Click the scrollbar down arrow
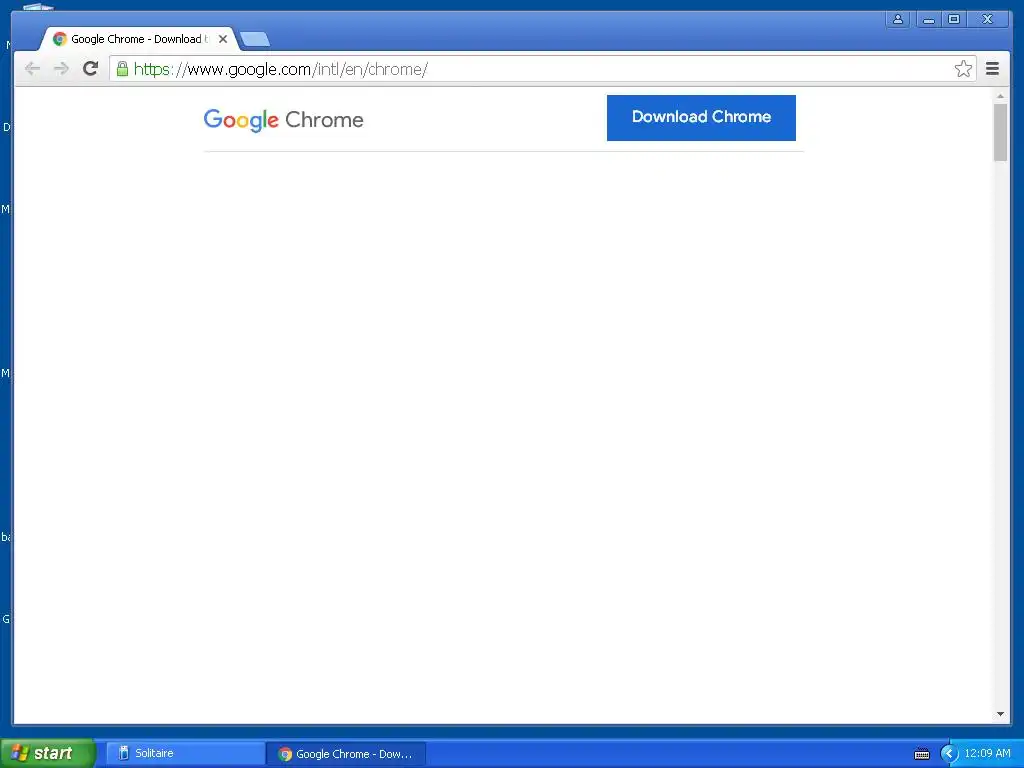Image resolution: width=1024 pixels, height=768 pixels. point(1000,714)
